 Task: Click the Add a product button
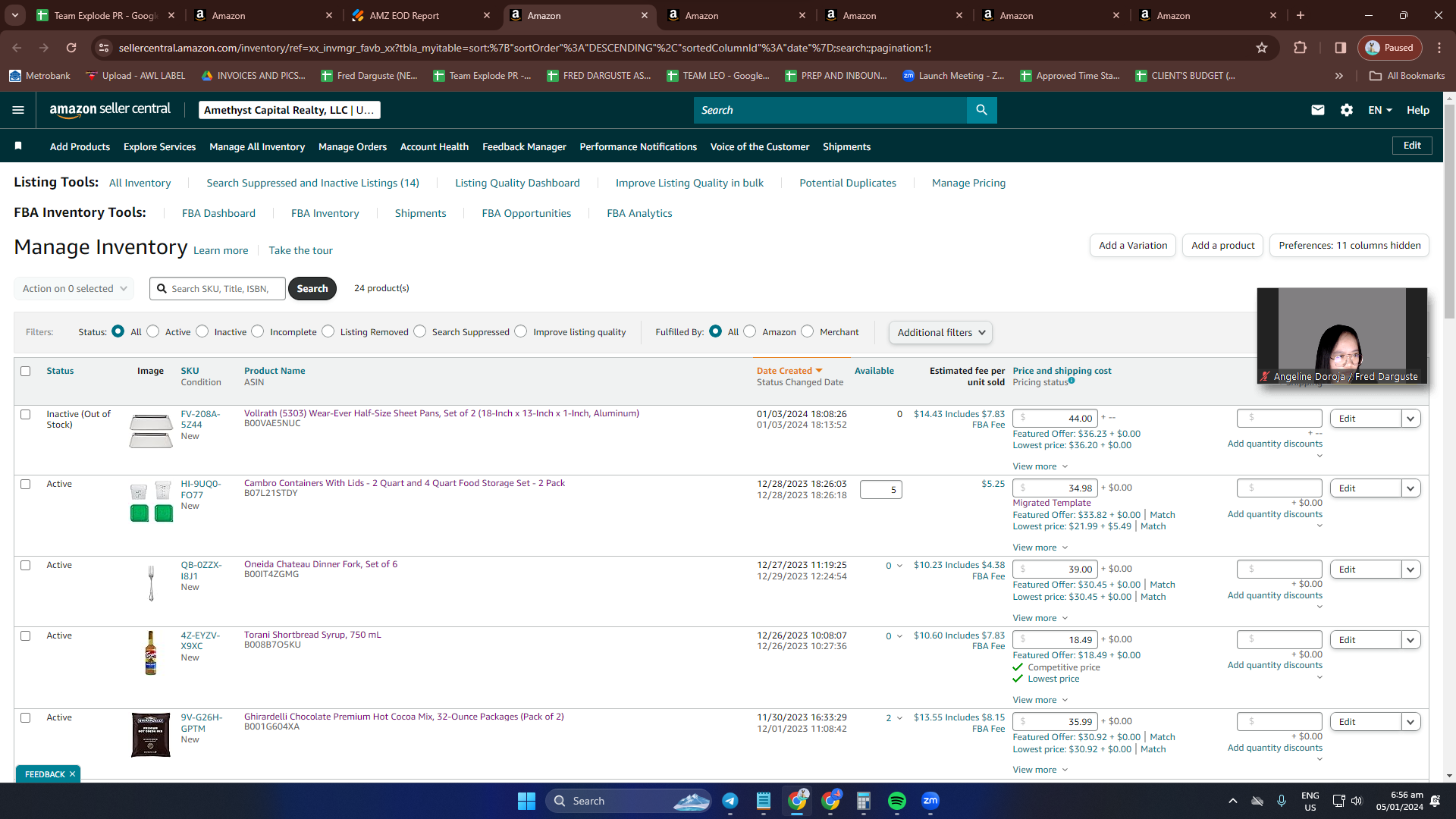[x=1222, y=245]
